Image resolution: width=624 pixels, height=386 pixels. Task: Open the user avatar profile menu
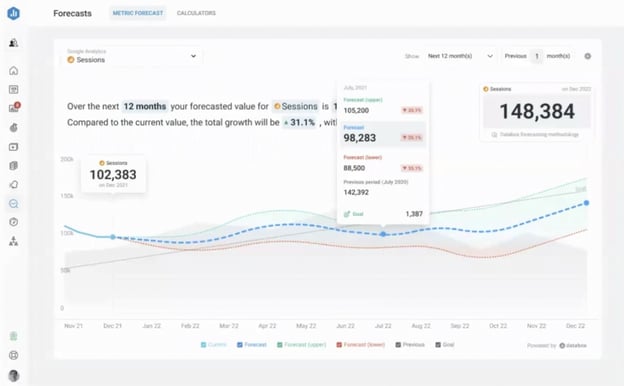pos(14,376)
